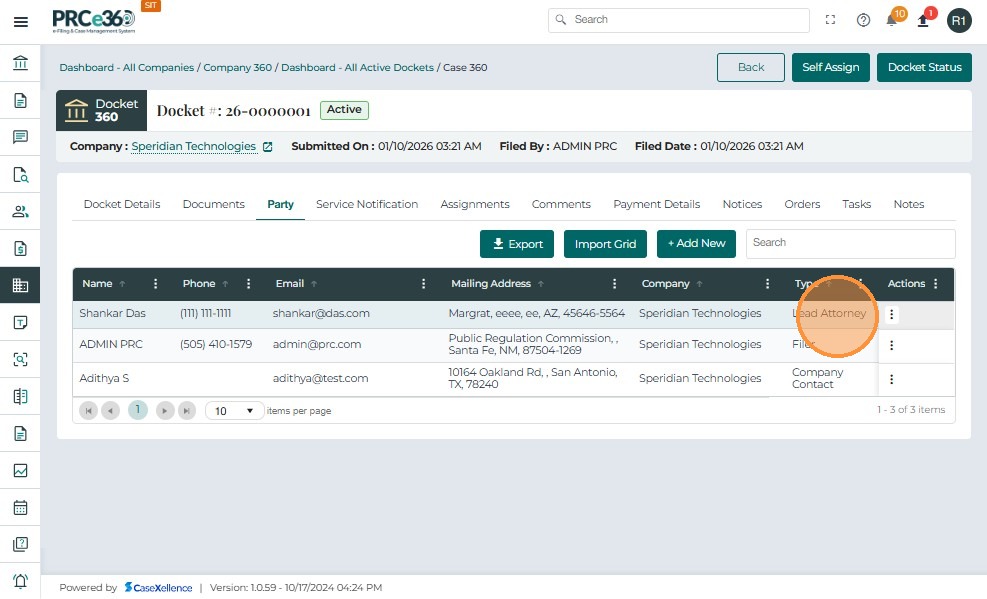Screen dimensions: 987x599
Task: Switch to Service Notification tab
Action: pyautogui.click(x=367, y=204)
